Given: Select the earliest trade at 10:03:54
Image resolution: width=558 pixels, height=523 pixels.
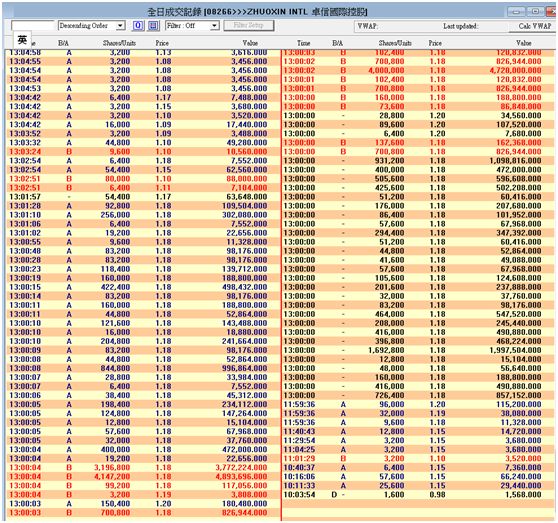Looking at the screenshot, I should [418, 495].
